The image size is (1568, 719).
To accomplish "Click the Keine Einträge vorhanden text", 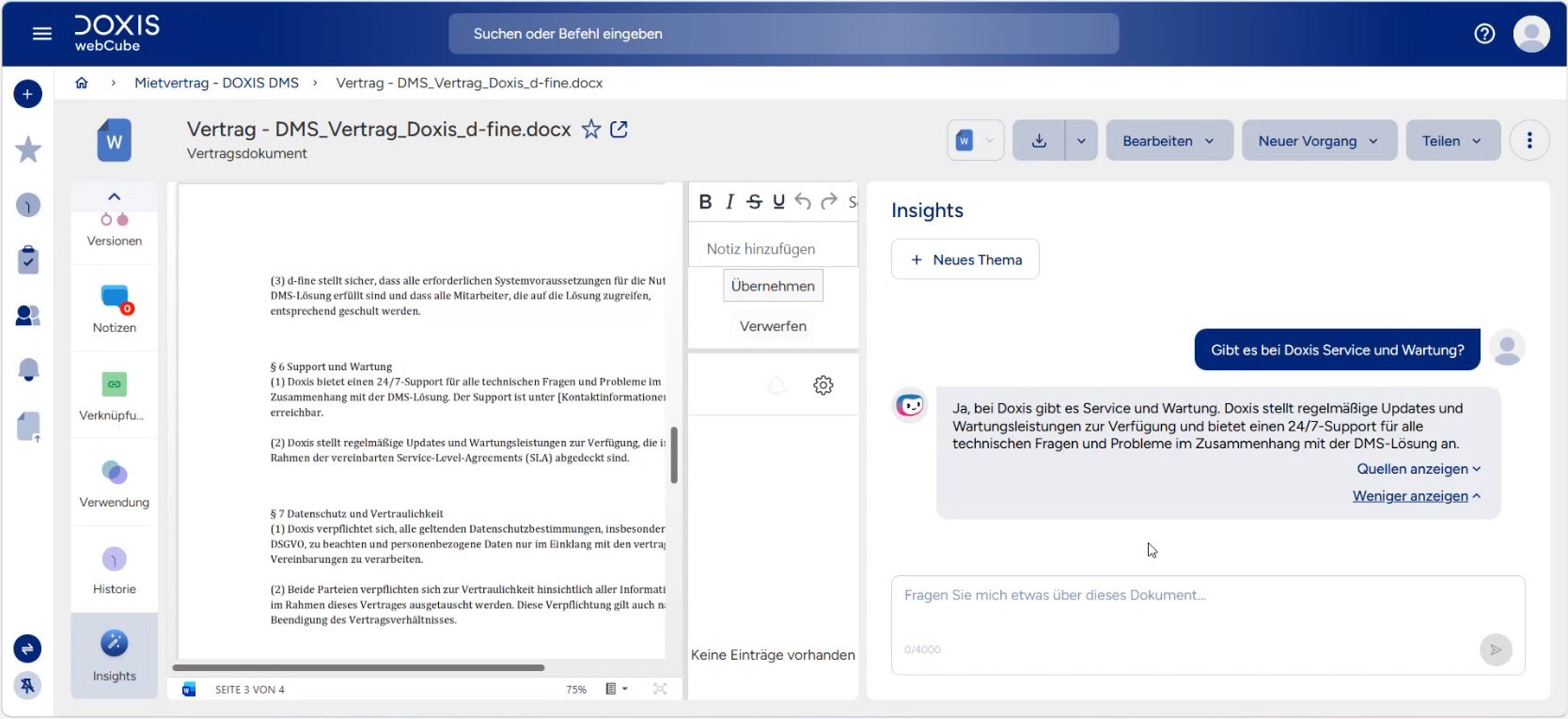I will point(773,655).
